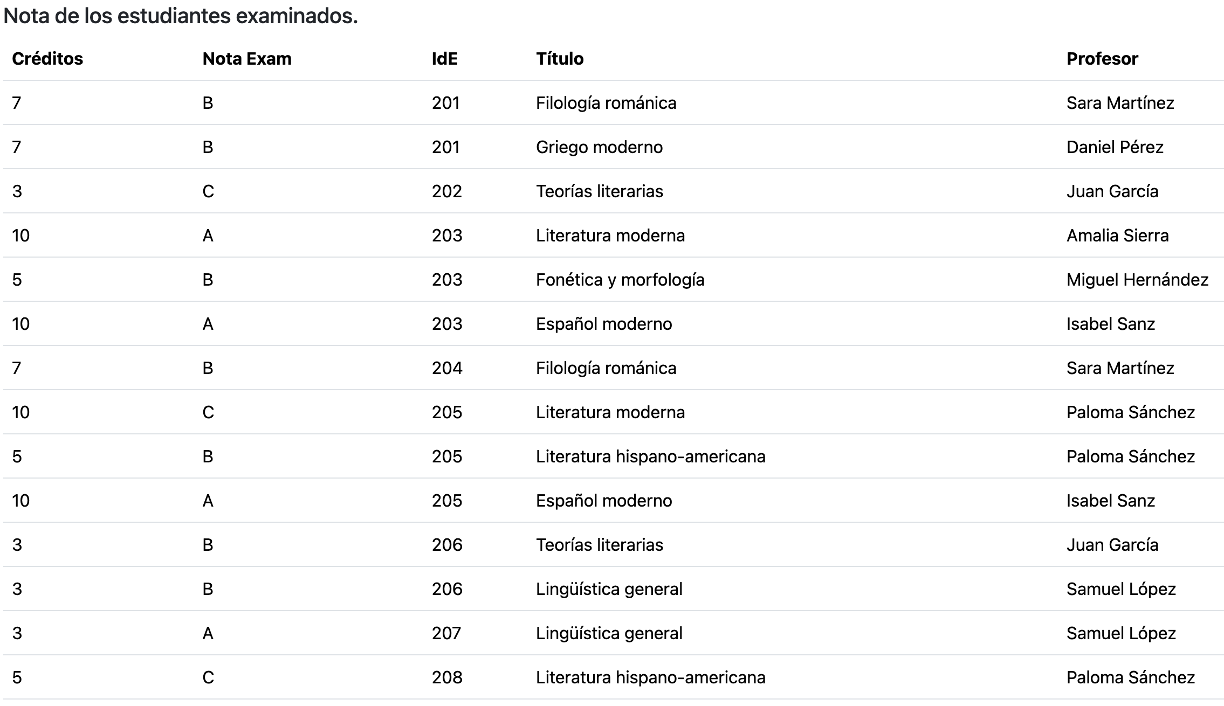The image size is (1224, 706).
Task: Click the IdE 208 cell
Action: (x=447, y=677)
